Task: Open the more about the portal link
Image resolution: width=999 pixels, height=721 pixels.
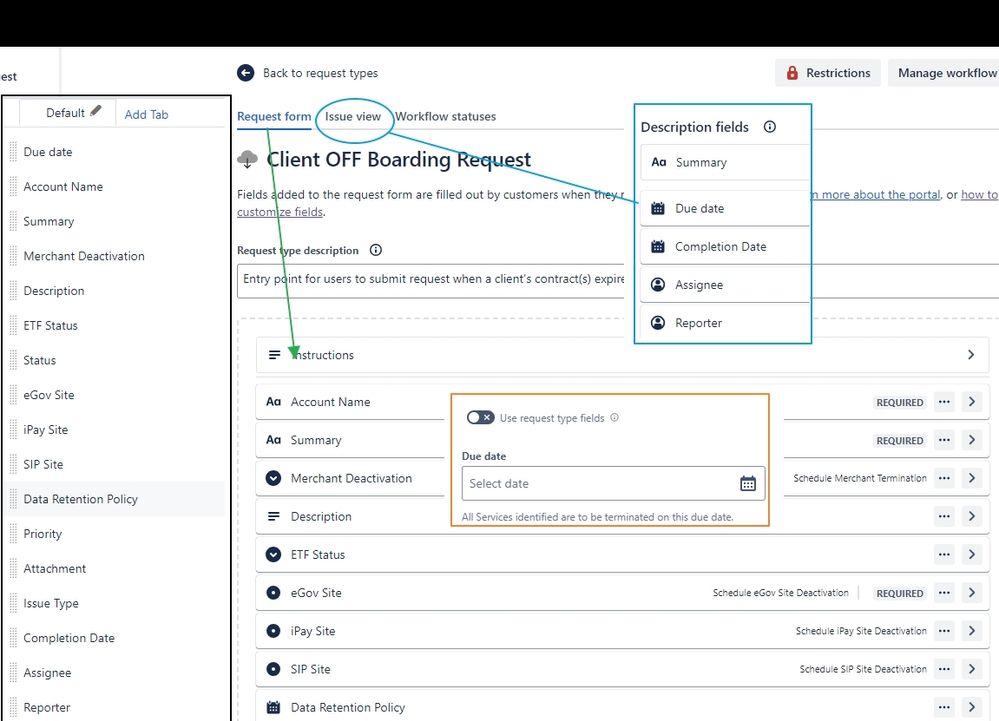Action: coord(877,195)
